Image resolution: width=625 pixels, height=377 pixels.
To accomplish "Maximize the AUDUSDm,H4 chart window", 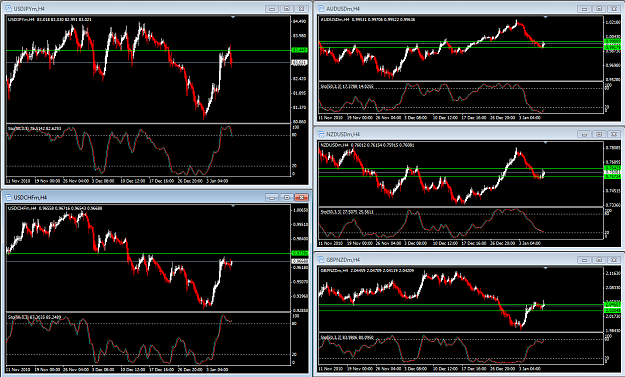I will point(599,8).
